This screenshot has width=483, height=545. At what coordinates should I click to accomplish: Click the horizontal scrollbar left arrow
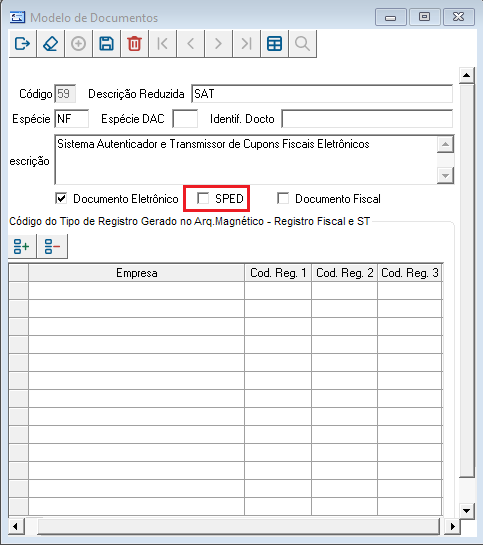[16, 526]
